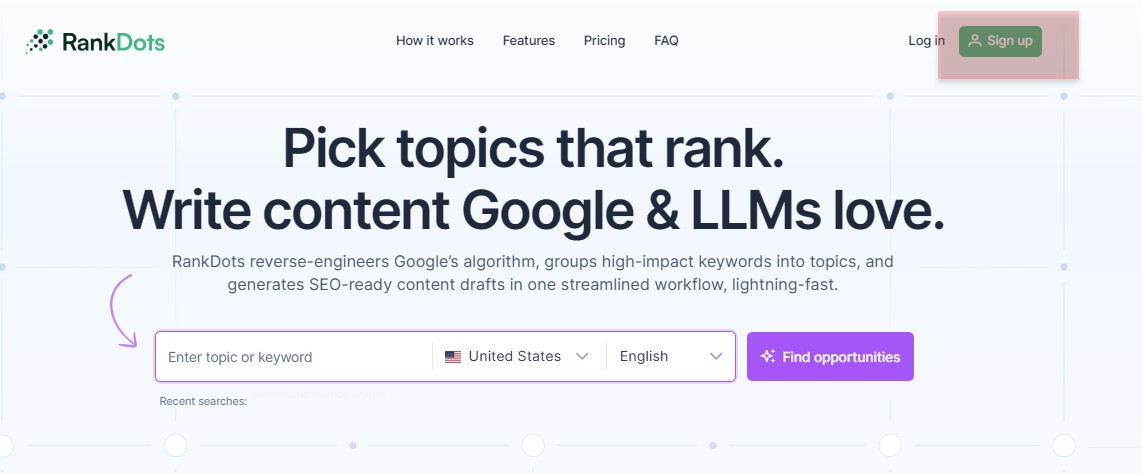Click the user icon in Sign up

point(975,41)
